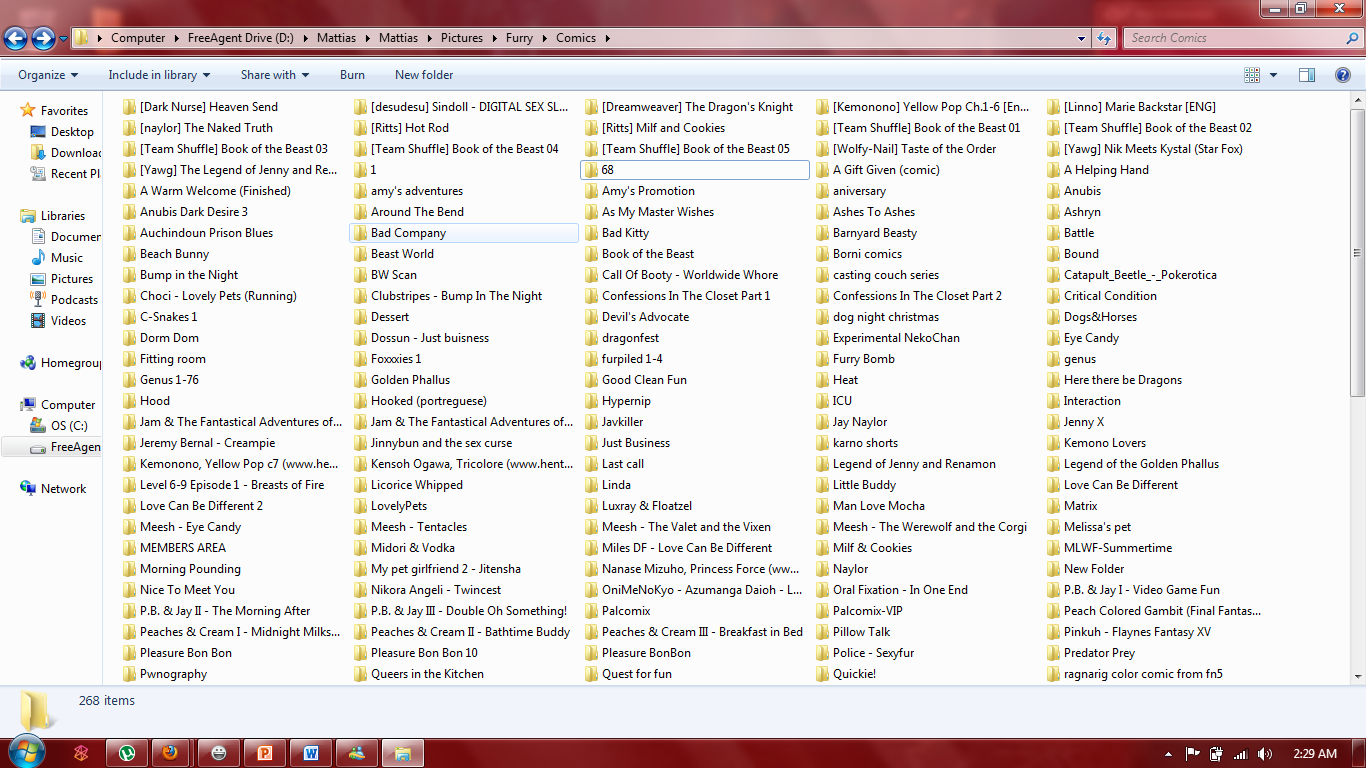Click the Videos library icon

pyautogui.click(x=38, y=320)
